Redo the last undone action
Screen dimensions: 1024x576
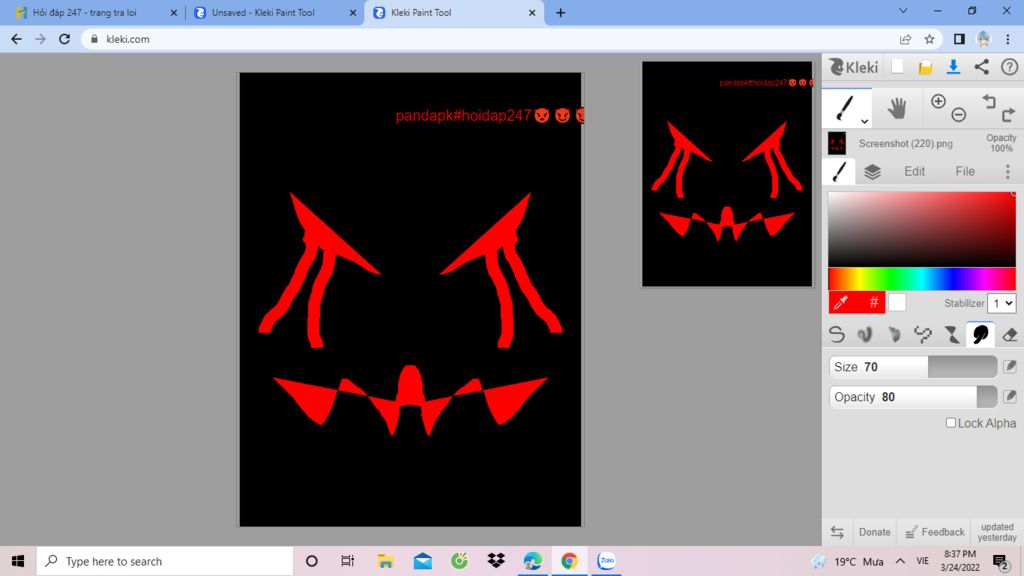coord(1008,115)
